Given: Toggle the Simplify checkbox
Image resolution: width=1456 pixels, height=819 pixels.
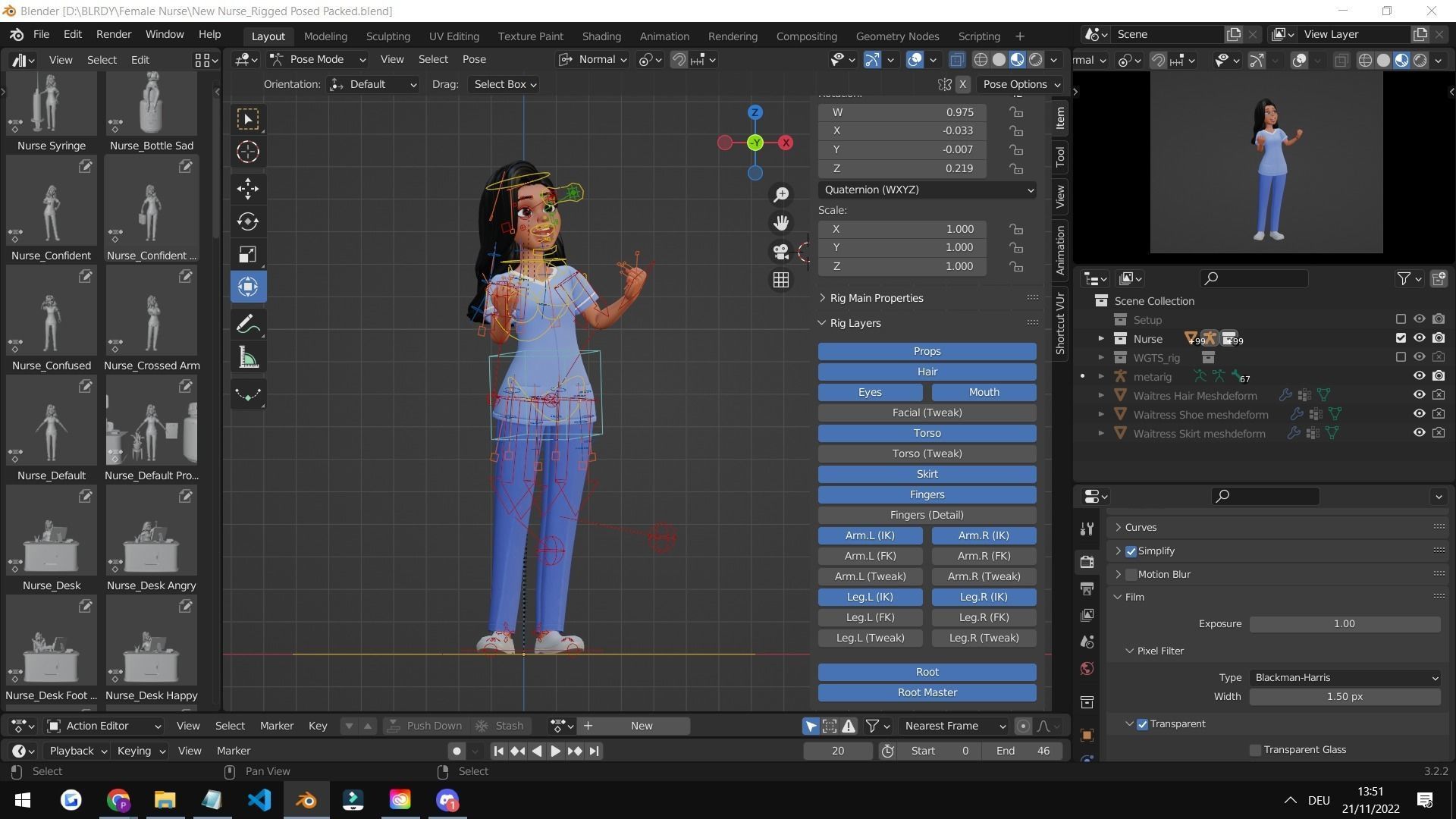Looking at the screenshot, I should tap(1131, 551).
